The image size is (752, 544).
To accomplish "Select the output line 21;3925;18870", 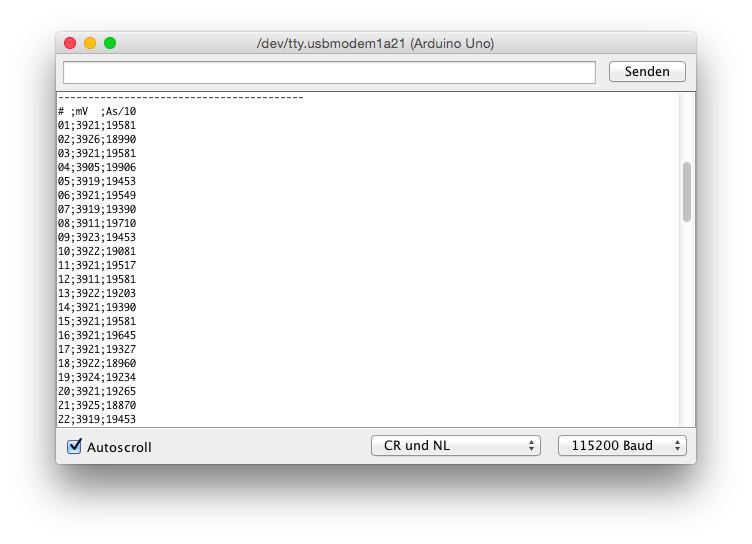I will coord(97,405).
